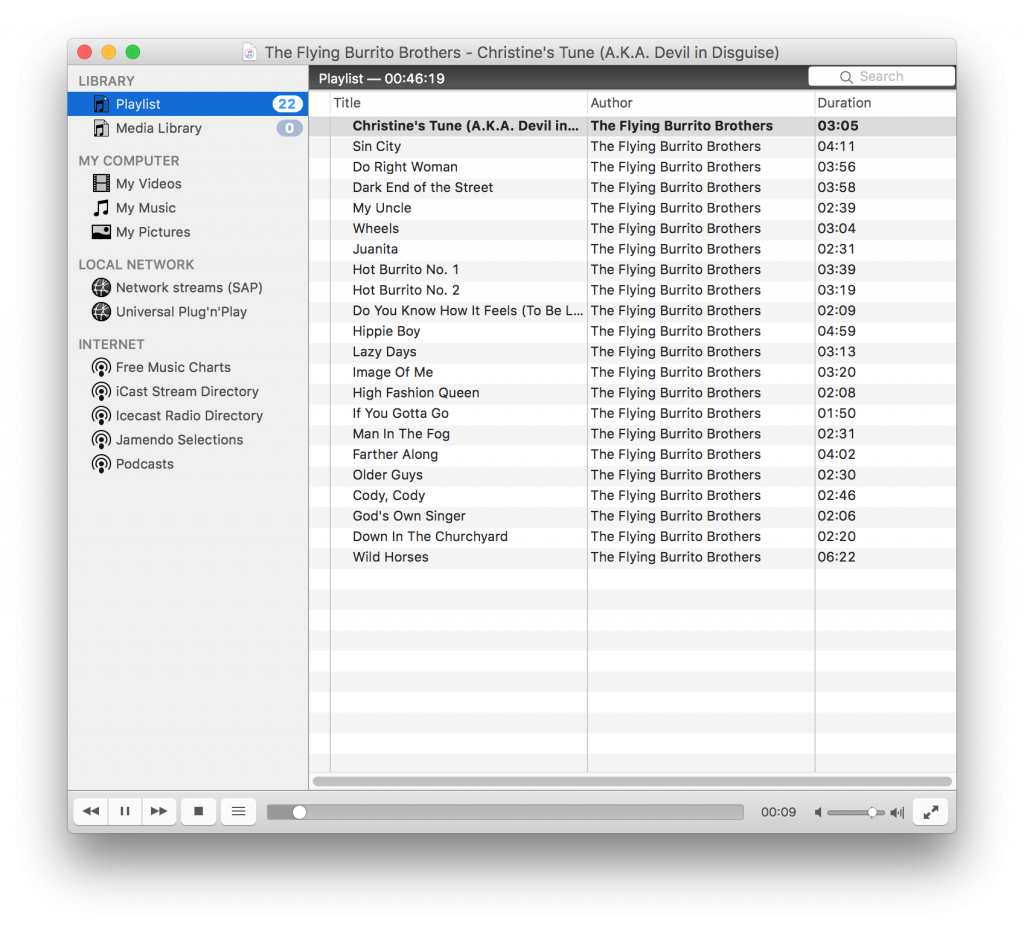Open Universal Plug'n'Play entry

(188, 312)
